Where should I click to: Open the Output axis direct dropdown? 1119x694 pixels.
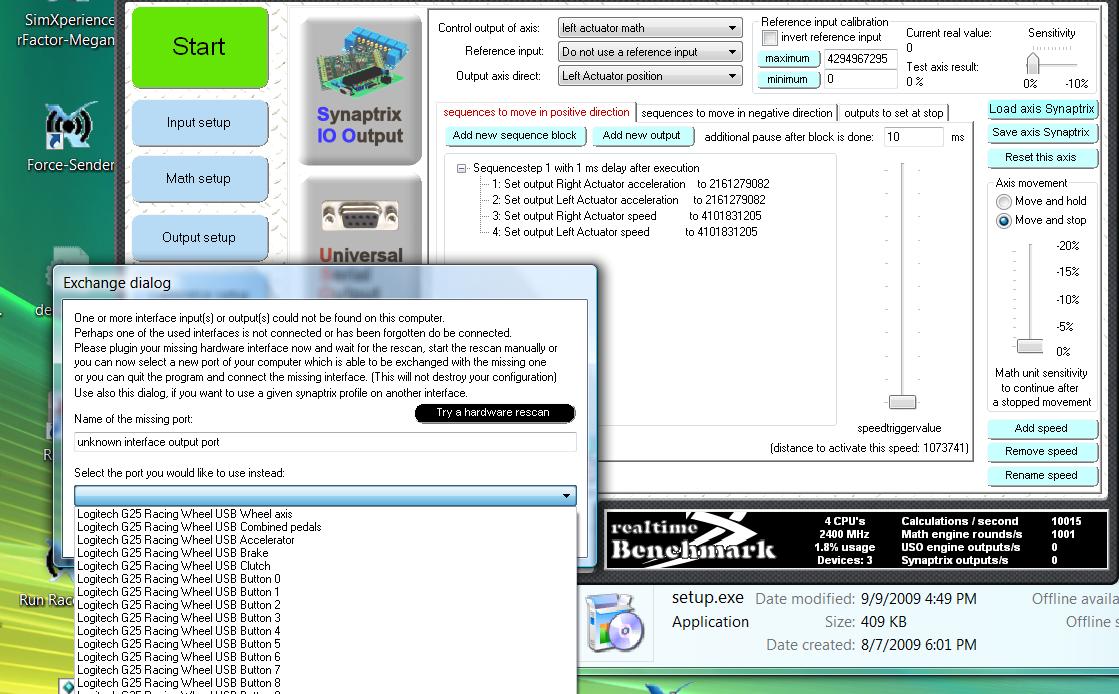[649, 76]
